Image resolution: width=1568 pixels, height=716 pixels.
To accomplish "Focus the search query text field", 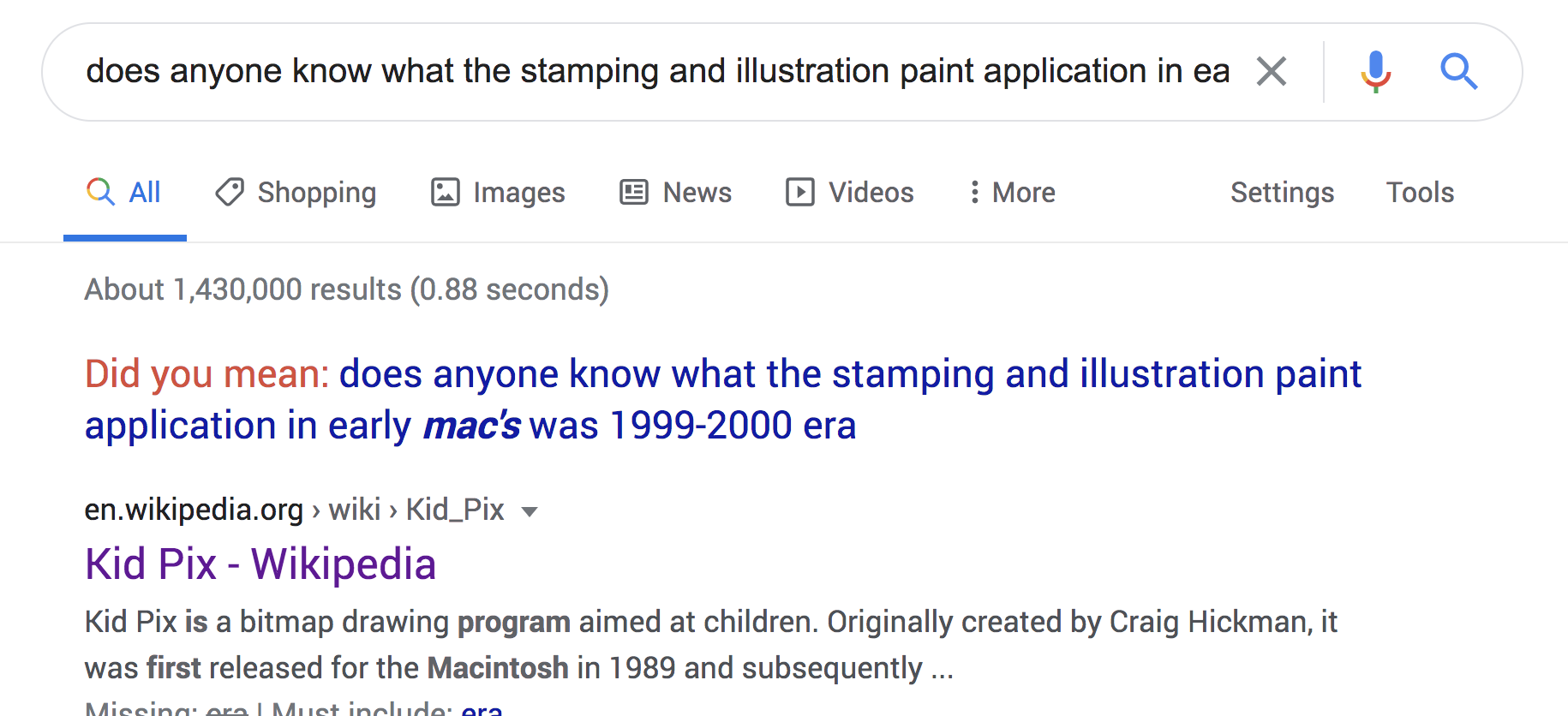I will [x=651, y=71].
